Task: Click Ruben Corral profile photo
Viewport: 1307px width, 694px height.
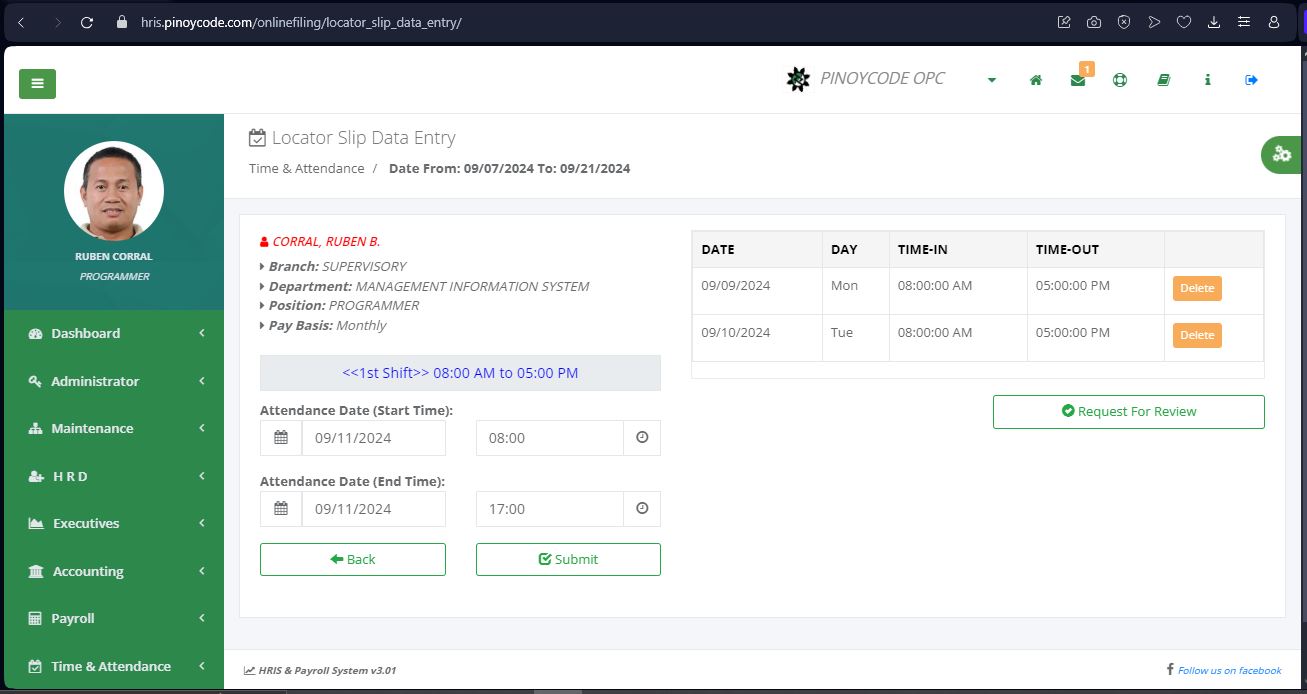Action: click(114, 191)
